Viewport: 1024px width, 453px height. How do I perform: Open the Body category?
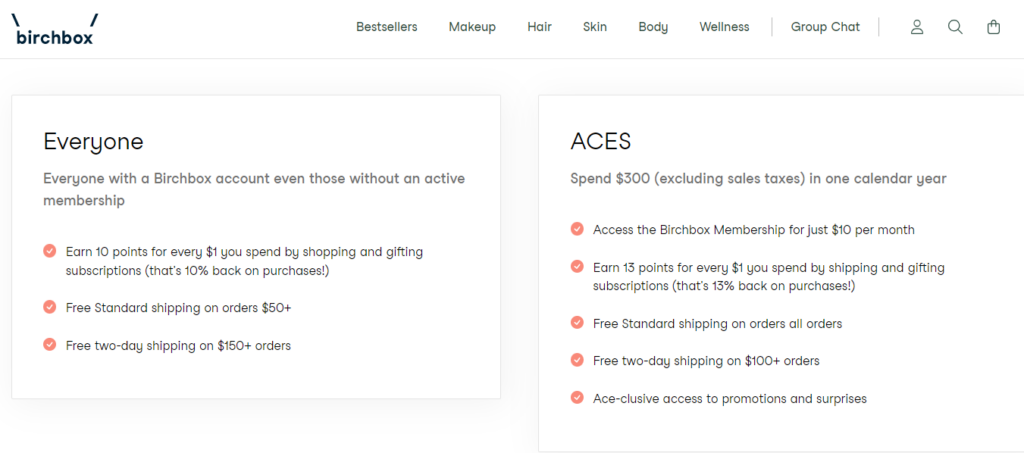653,27
